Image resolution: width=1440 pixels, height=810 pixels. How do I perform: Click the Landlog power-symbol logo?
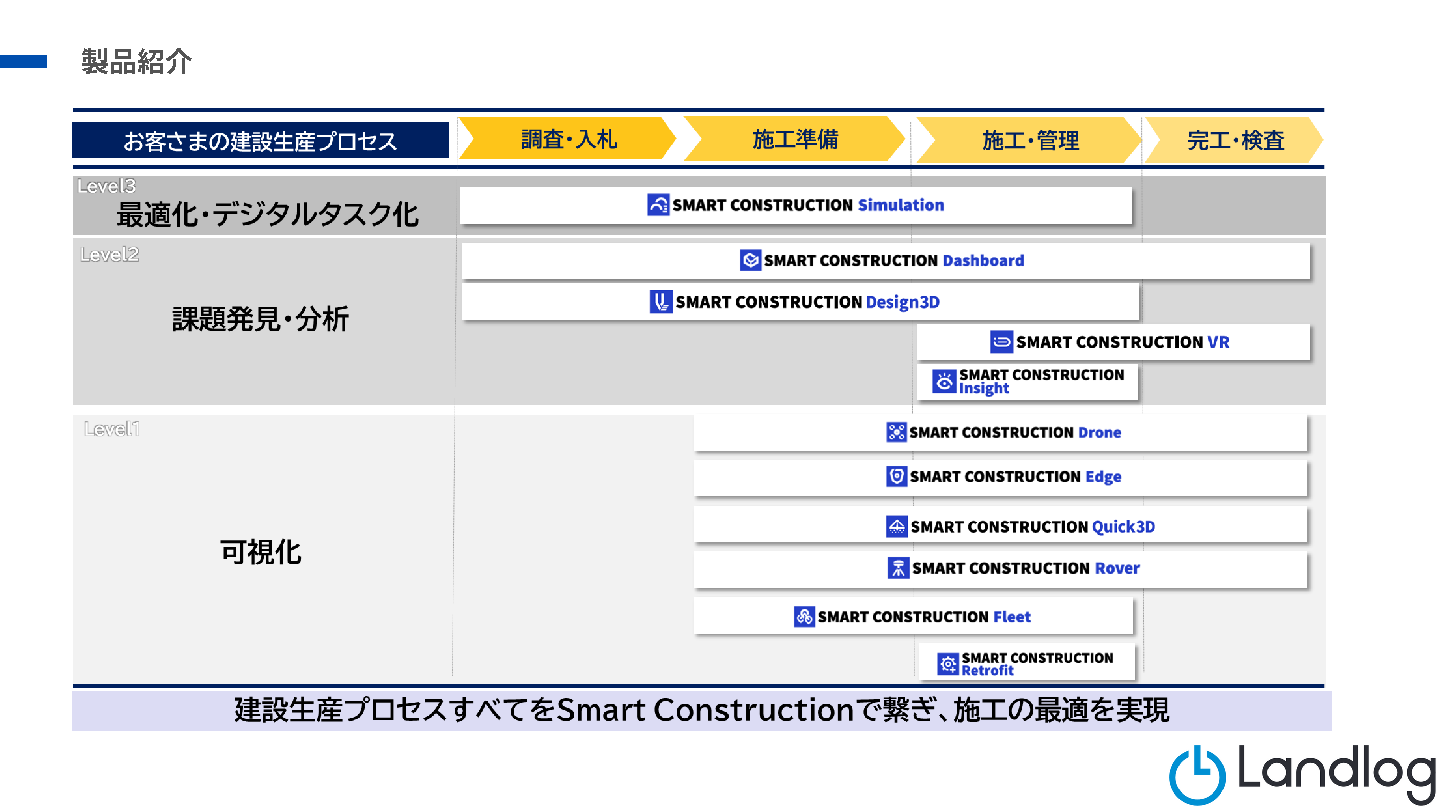[1197, 774]
